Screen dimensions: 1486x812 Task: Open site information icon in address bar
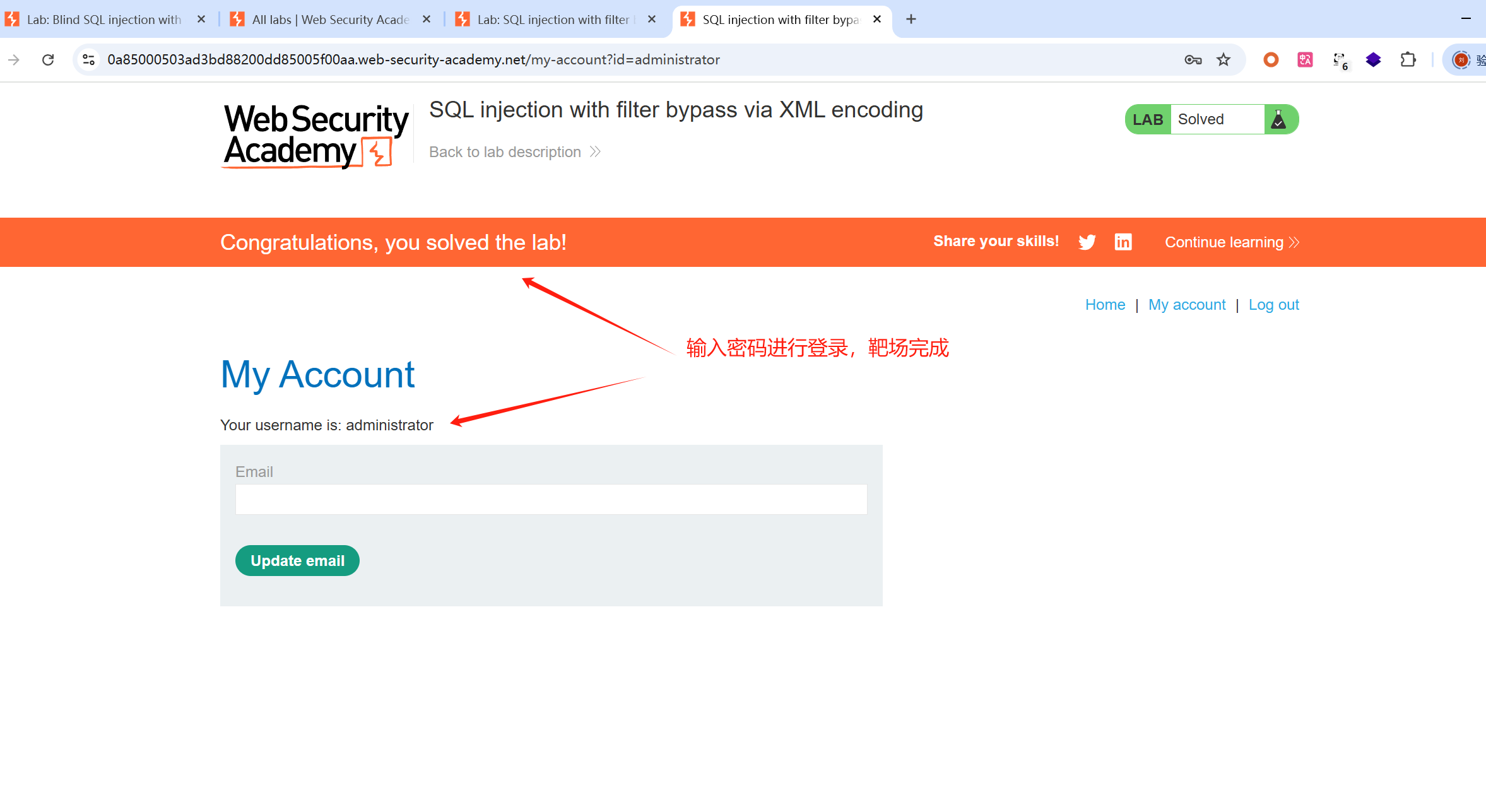point(88,60)
